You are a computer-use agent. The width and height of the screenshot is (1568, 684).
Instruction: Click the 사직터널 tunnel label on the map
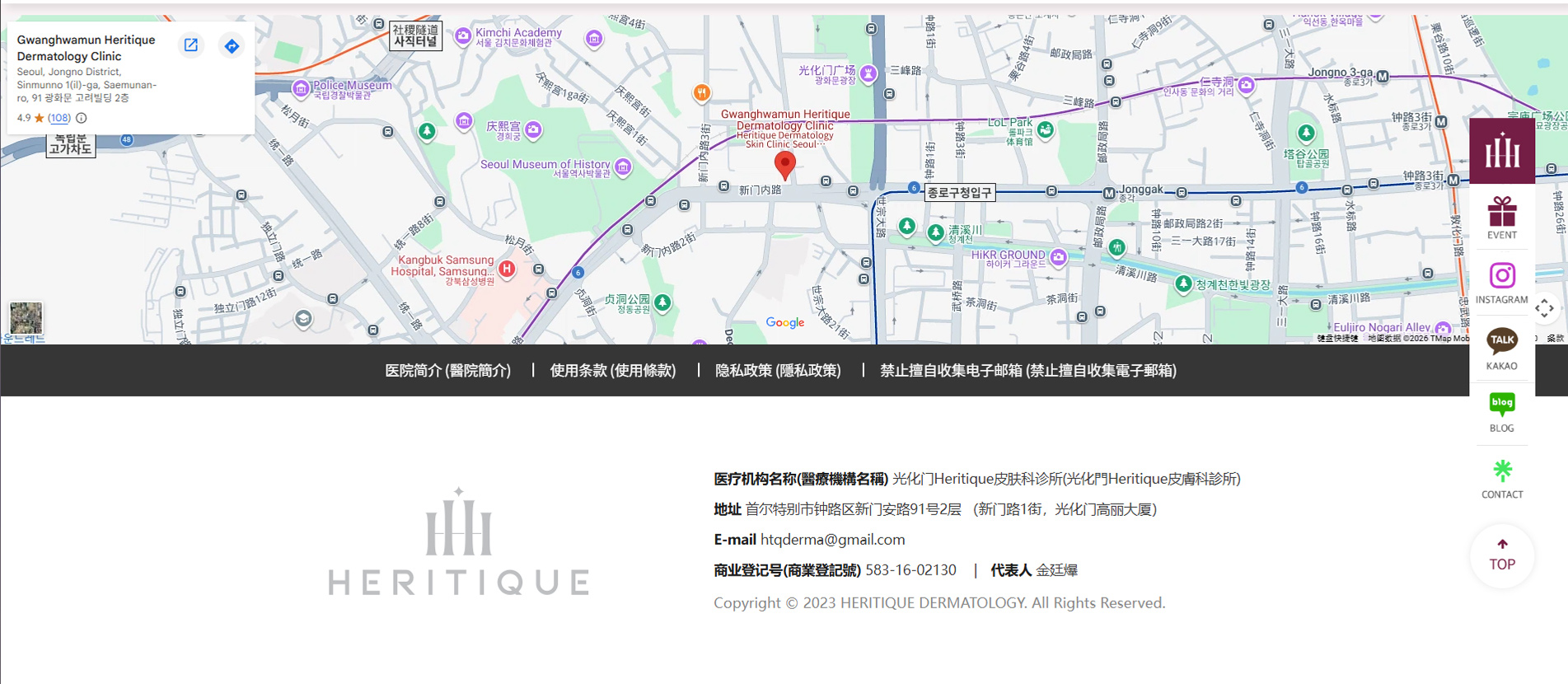[x=415, y=35]
